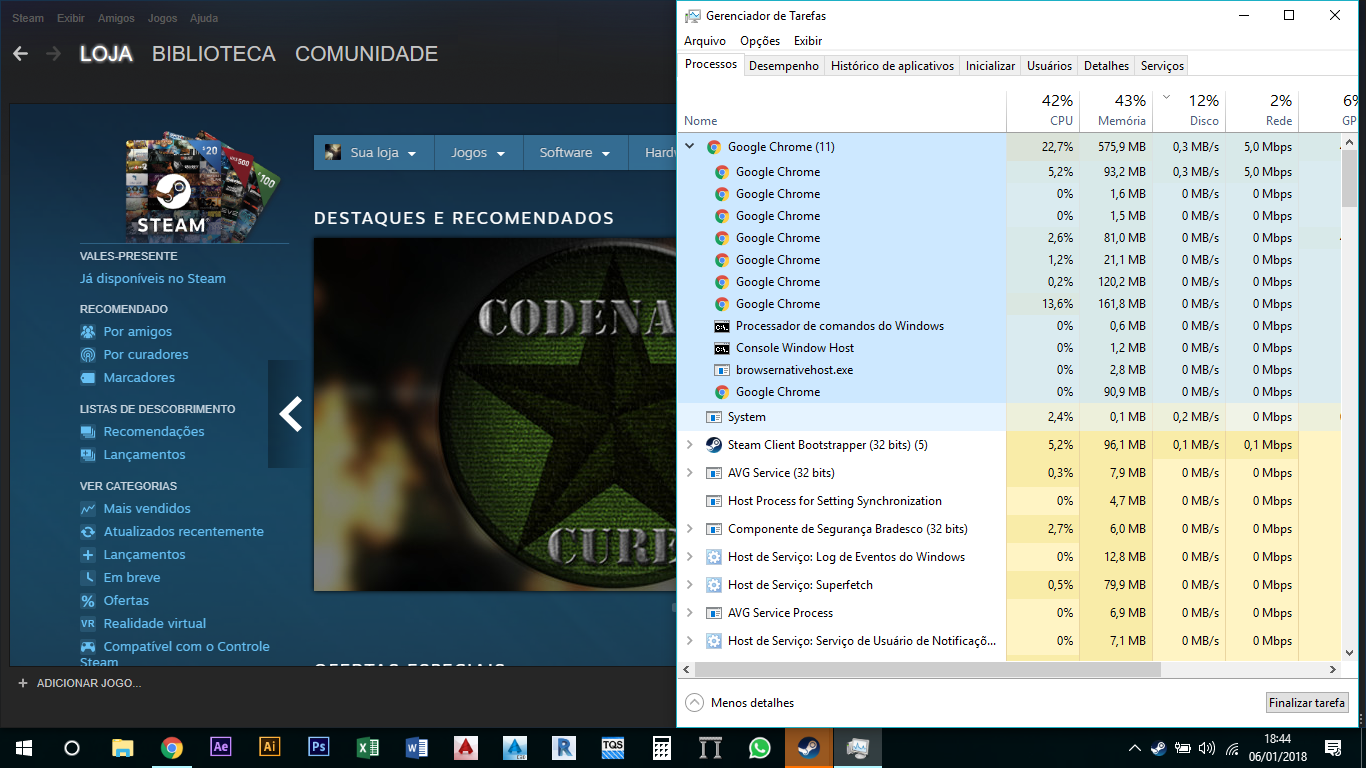Click the Task Manager horizontal scrollbar

pos(926,669)
